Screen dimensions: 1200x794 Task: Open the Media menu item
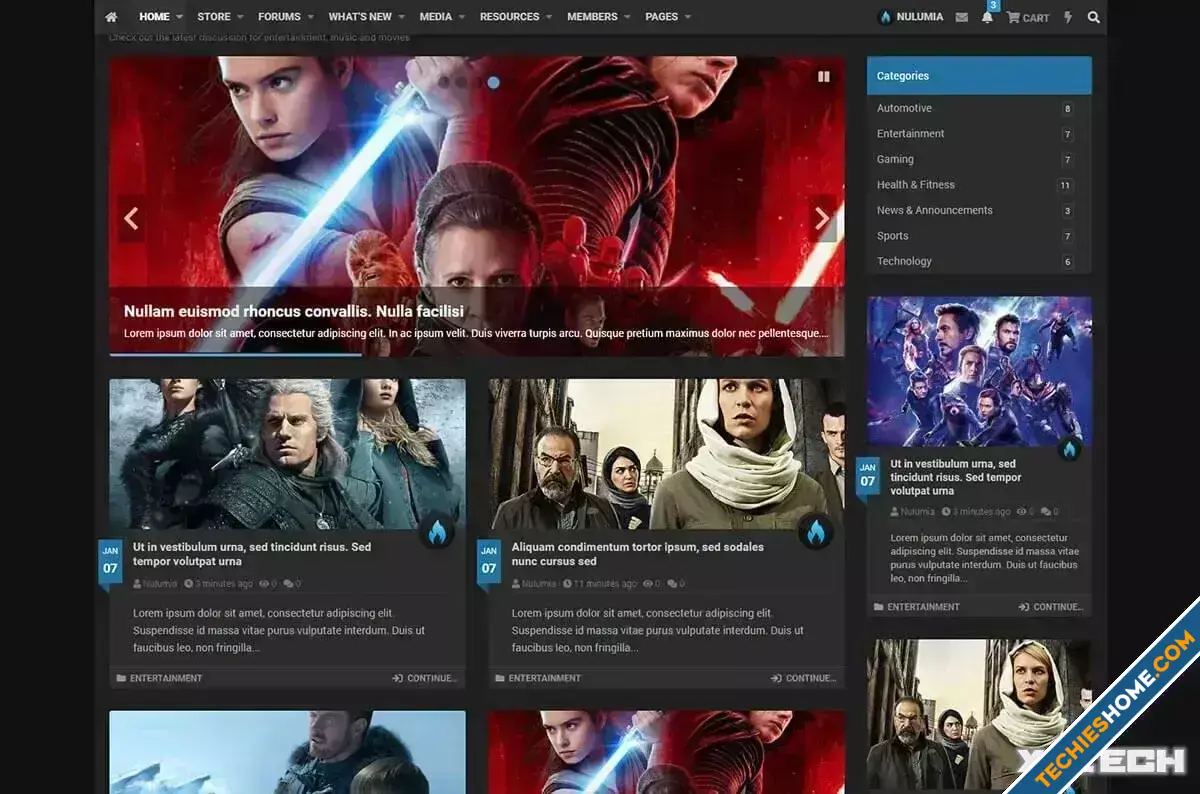pyautogui.click(x=435, y=17)
